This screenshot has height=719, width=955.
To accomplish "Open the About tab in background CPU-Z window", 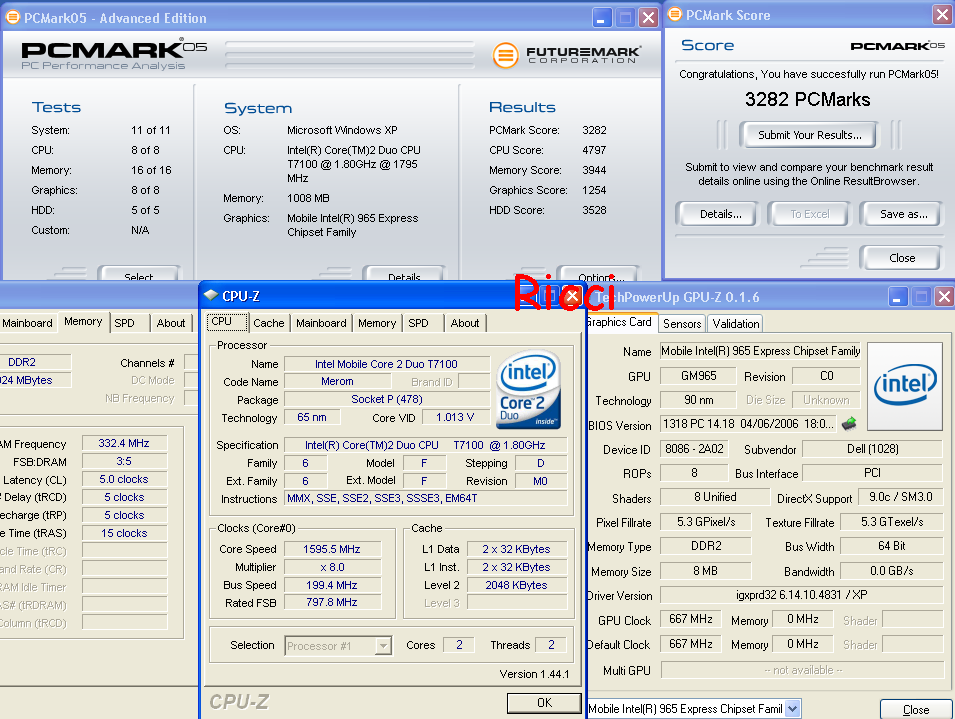I will tap(171, 323).
